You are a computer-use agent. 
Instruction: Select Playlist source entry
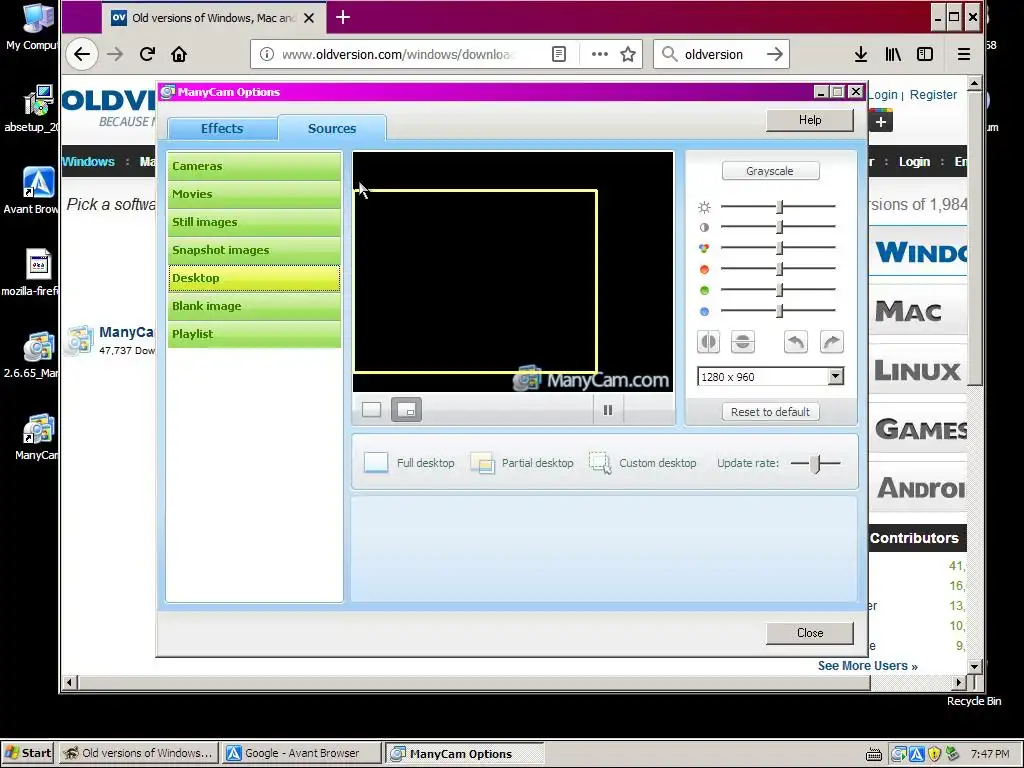[254, 334]
